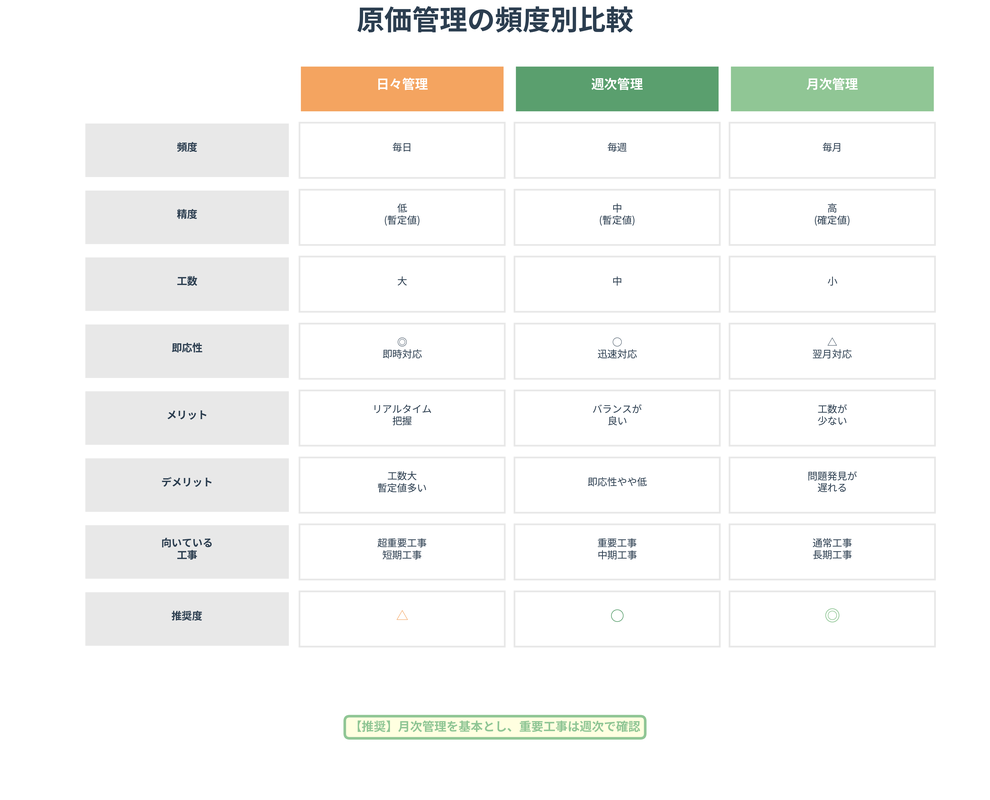Click the 通常工事 長期工事 cell
Viewport: 990px width, 800px height.
pos(832,552)
